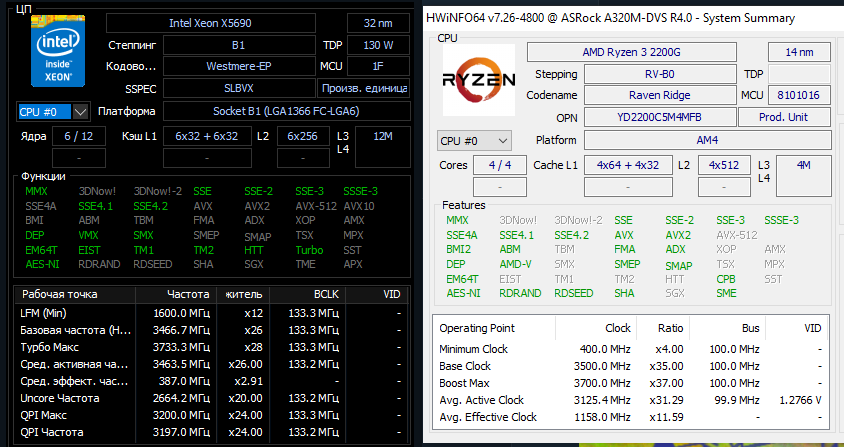Click the 12M L3 cache value
The image size is (844, 447).
point(383,147)
